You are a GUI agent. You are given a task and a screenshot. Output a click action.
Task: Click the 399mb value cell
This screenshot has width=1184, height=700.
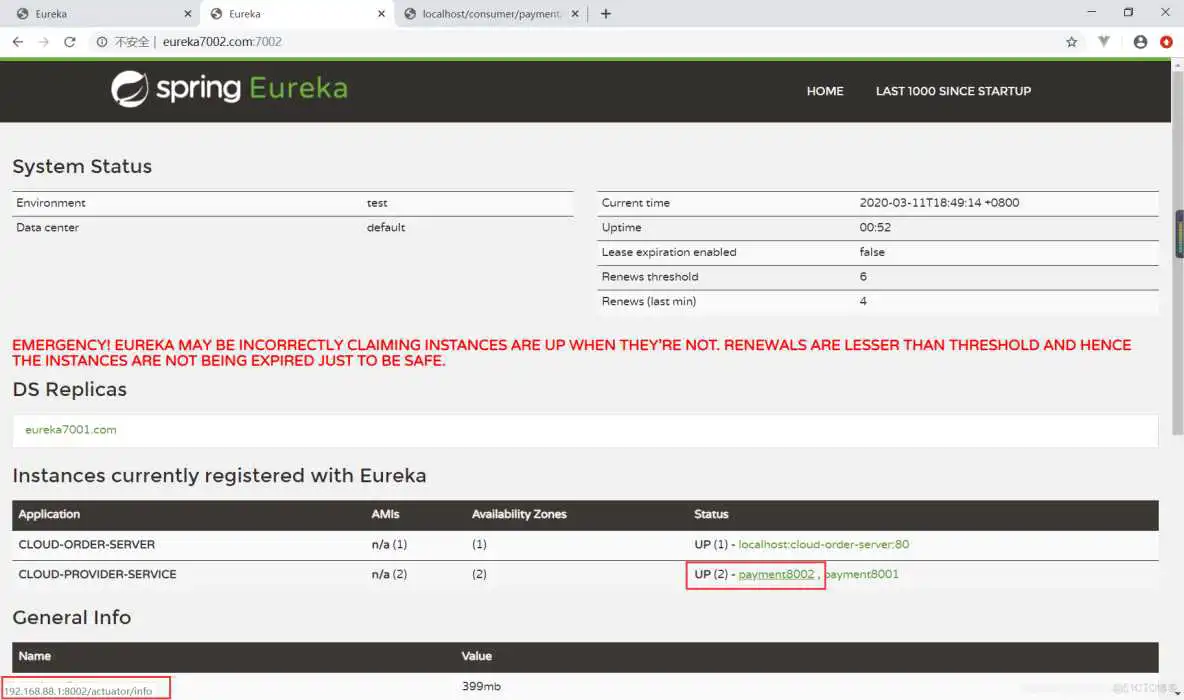click(481, 686)
